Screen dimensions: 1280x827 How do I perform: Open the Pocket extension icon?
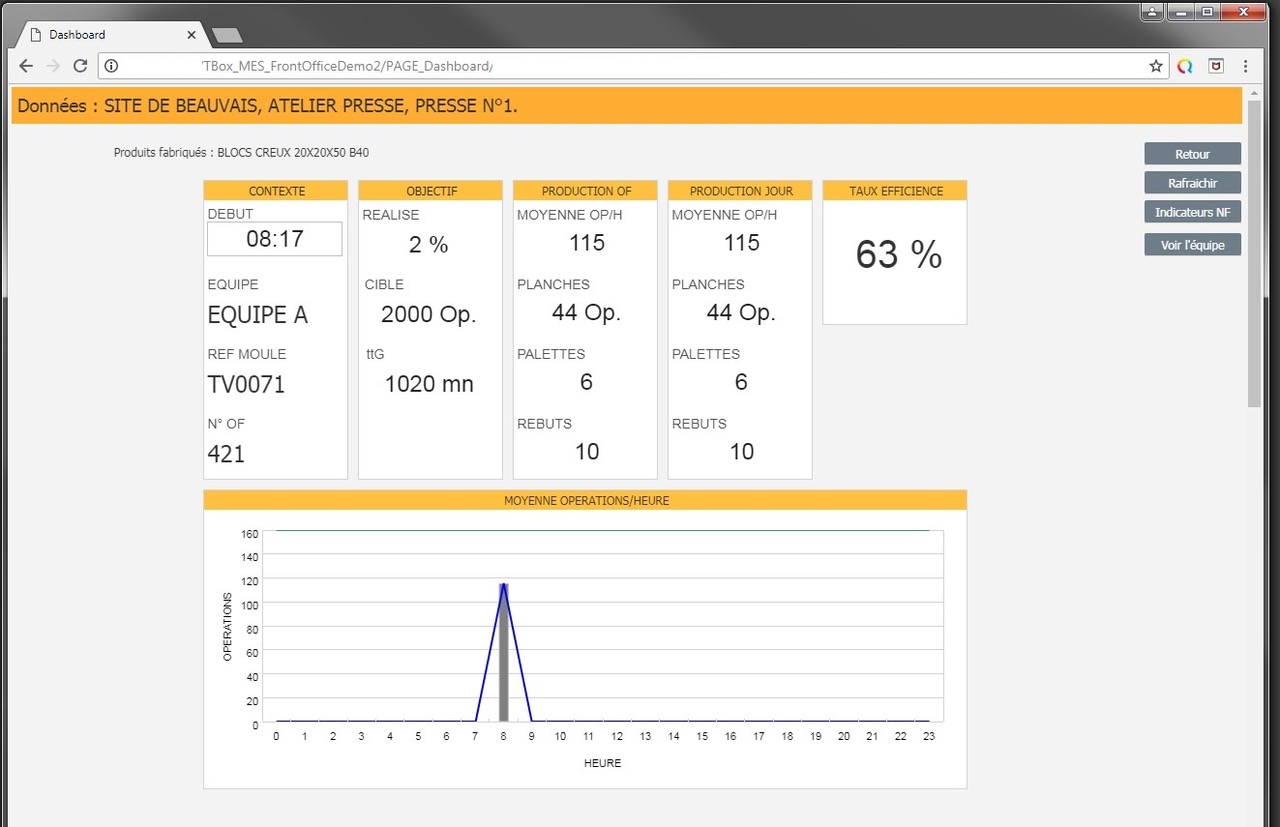pos(1216,66)
